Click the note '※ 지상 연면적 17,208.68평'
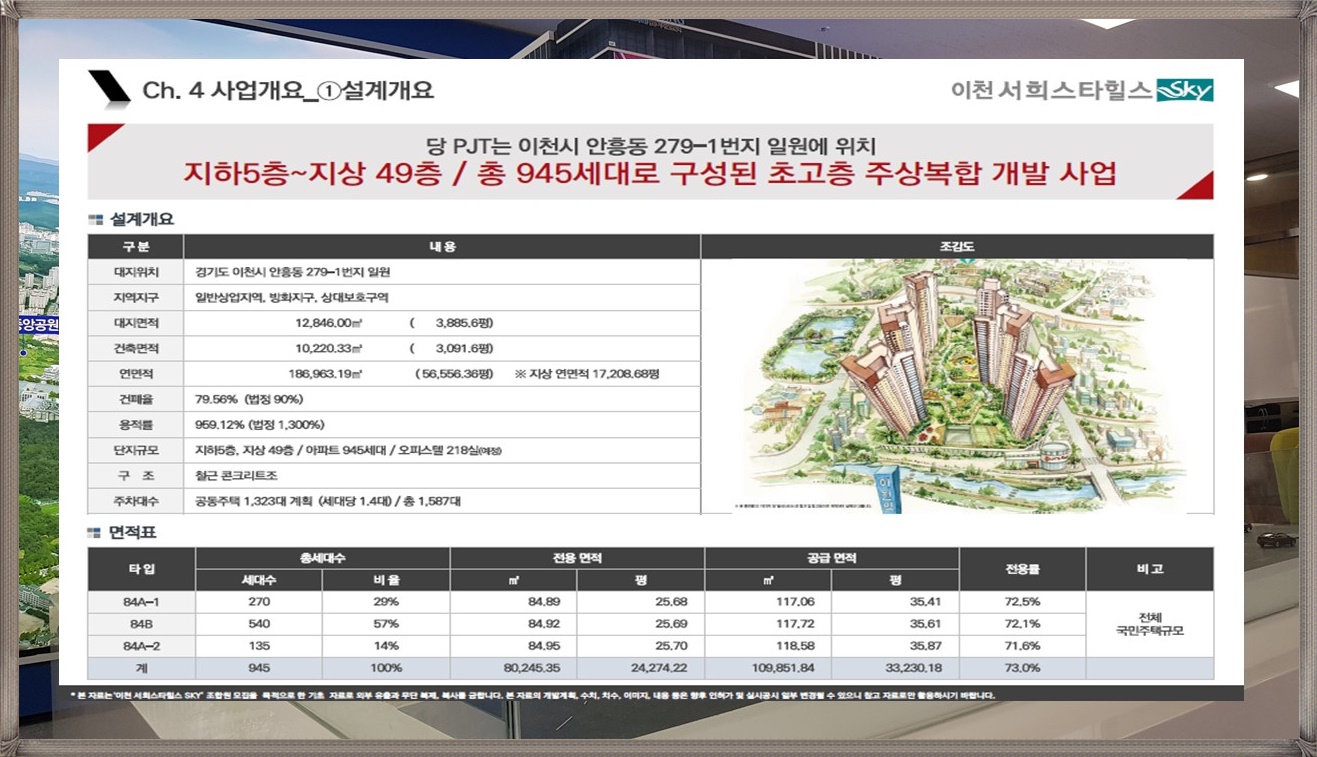This screenshot has height=757, width=1317. (x=587, y=374)
